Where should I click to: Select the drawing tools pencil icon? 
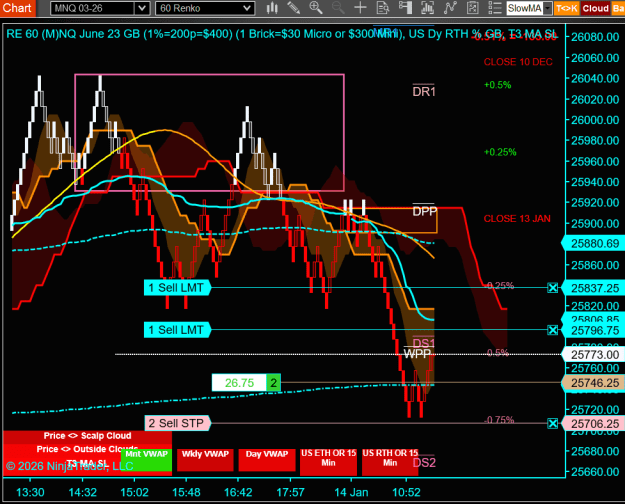pyautogui.click(x=294, y=8)
